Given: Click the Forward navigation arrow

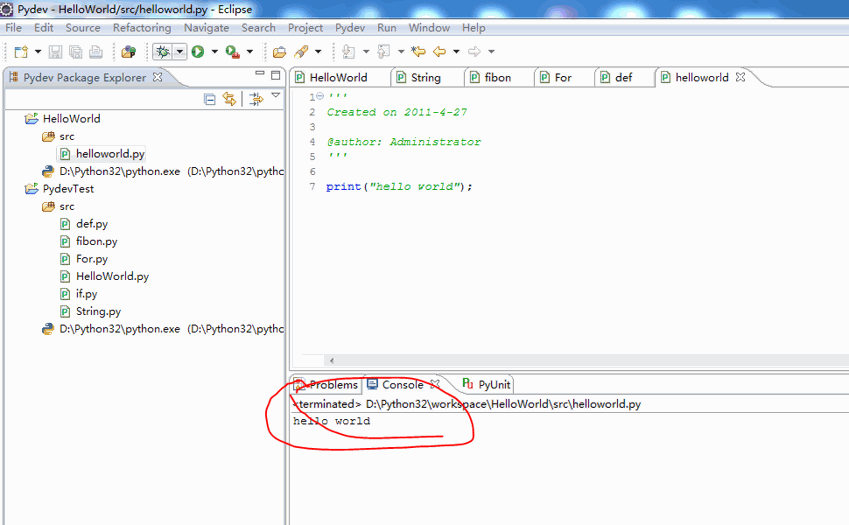Looking at the screenshot, I should tap(474, 52).
